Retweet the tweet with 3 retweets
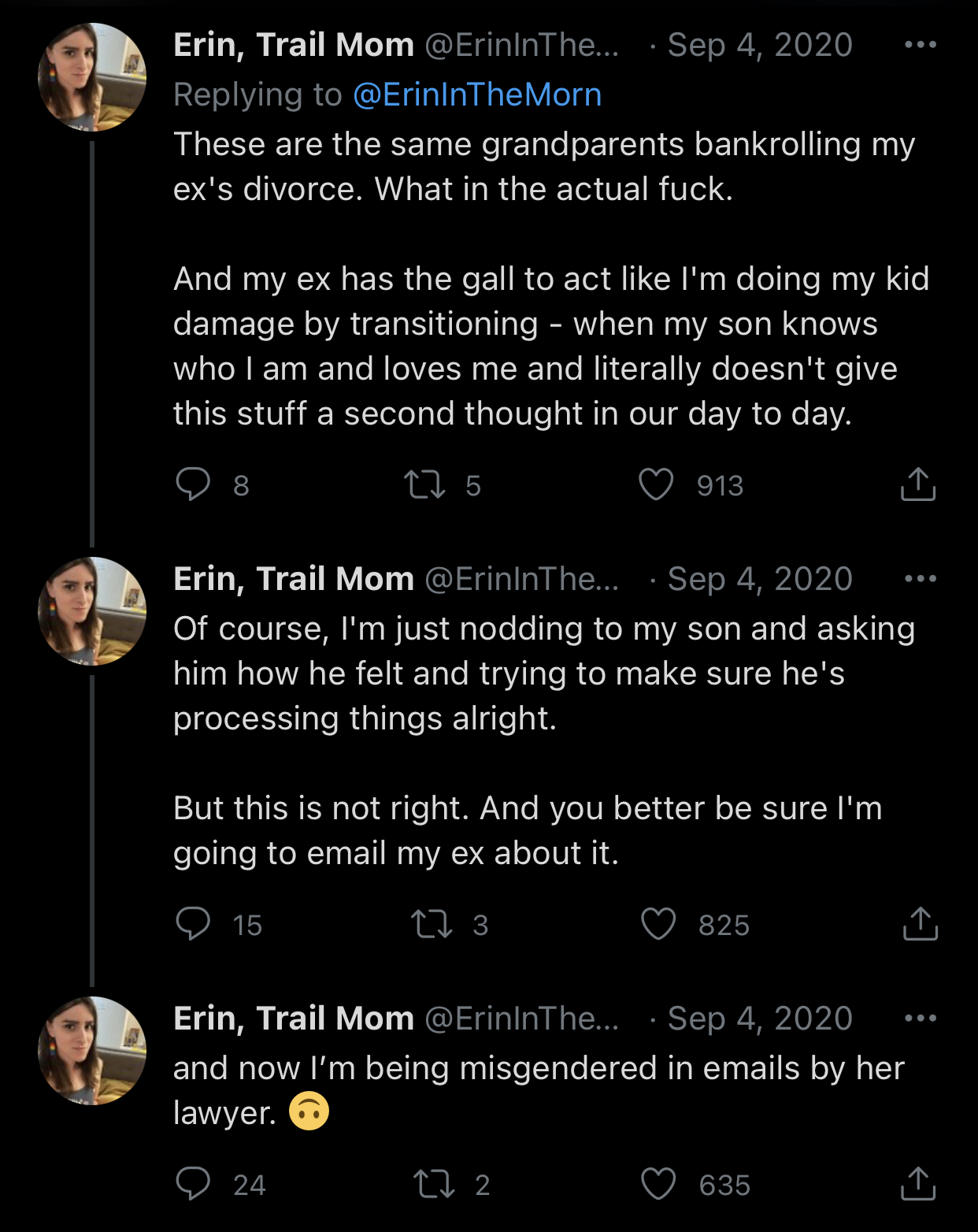The height and width of the screenshot is (1232, 978). 432,924
